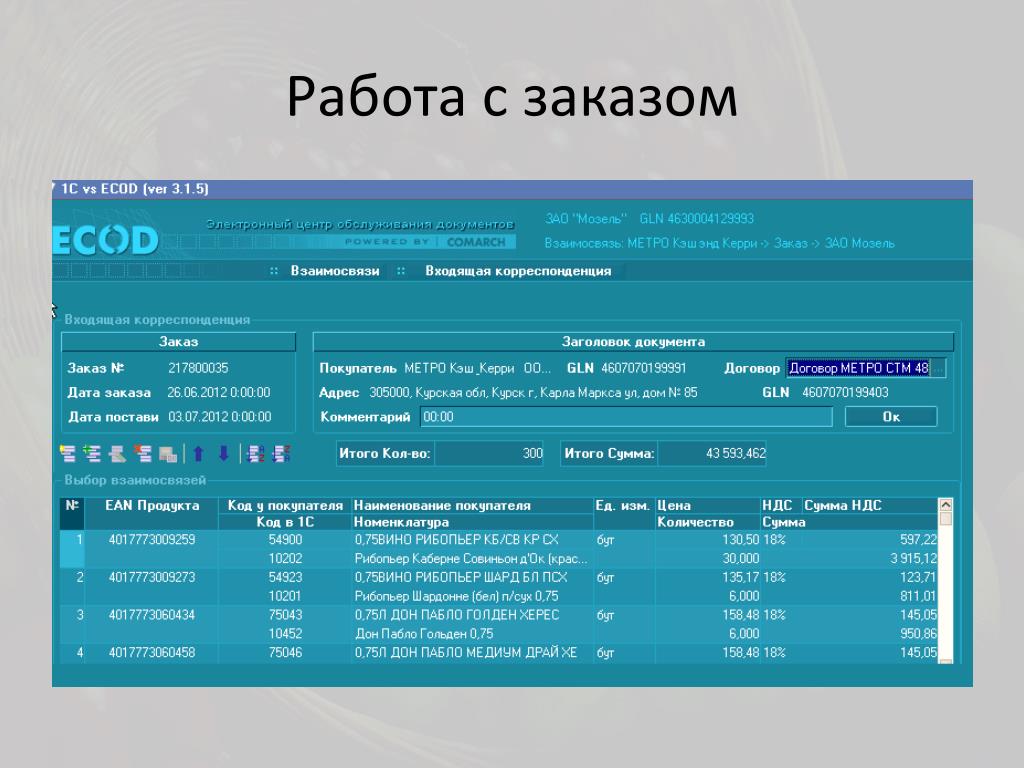Image resolution: width=1024 pixels, height=768 pixels.
Task: Click the table vertical scrollbar thumb
Action: (945, 519)
